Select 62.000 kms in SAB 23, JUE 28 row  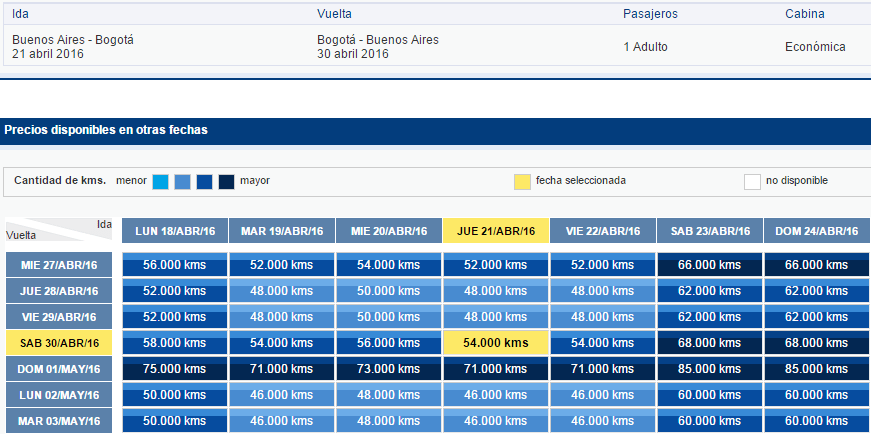(x=710, y=291)
